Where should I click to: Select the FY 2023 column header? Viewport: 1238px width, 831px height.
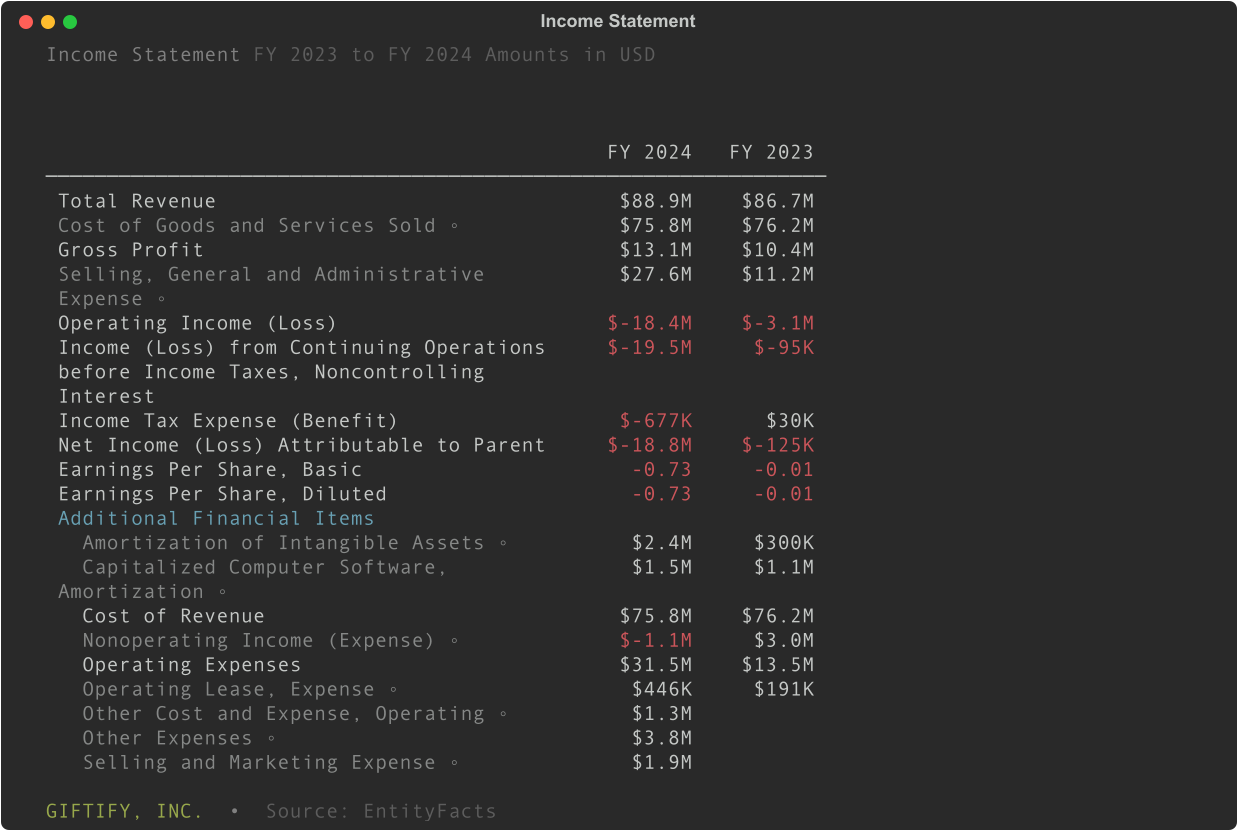[x=771, y=152]
